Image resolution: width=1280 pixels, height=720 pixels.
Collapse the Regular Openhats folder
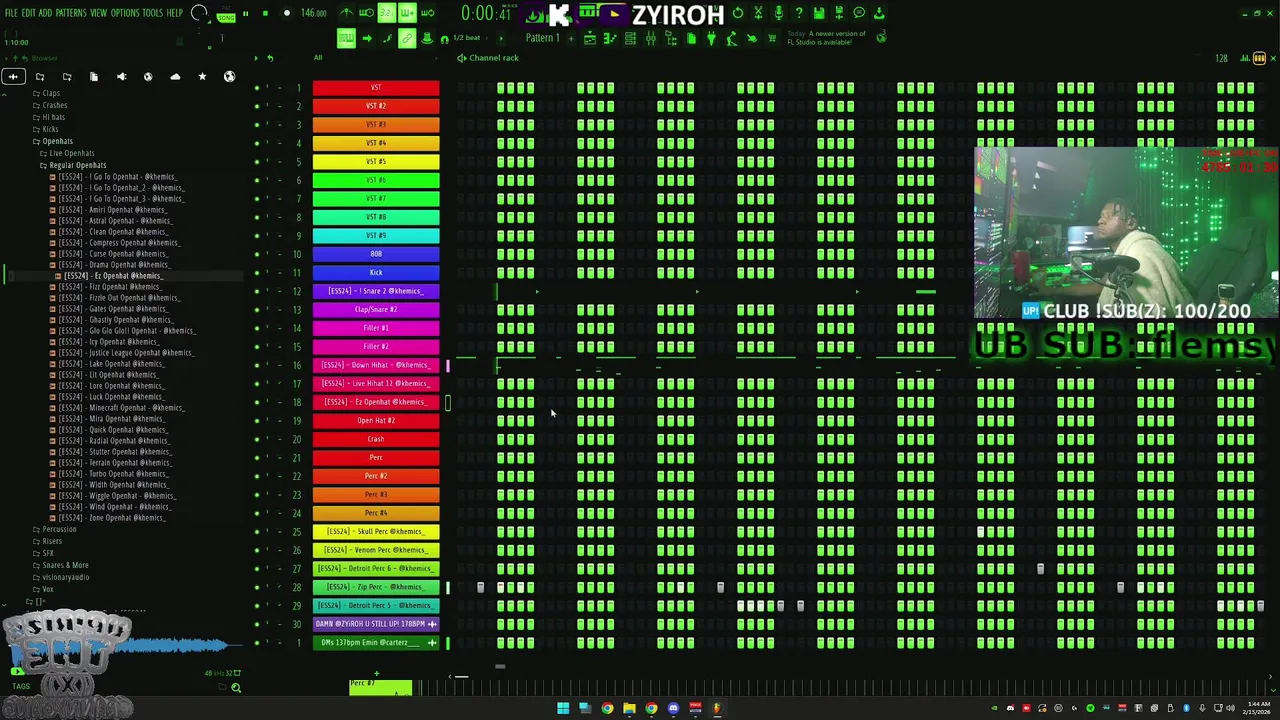point(77,165)
